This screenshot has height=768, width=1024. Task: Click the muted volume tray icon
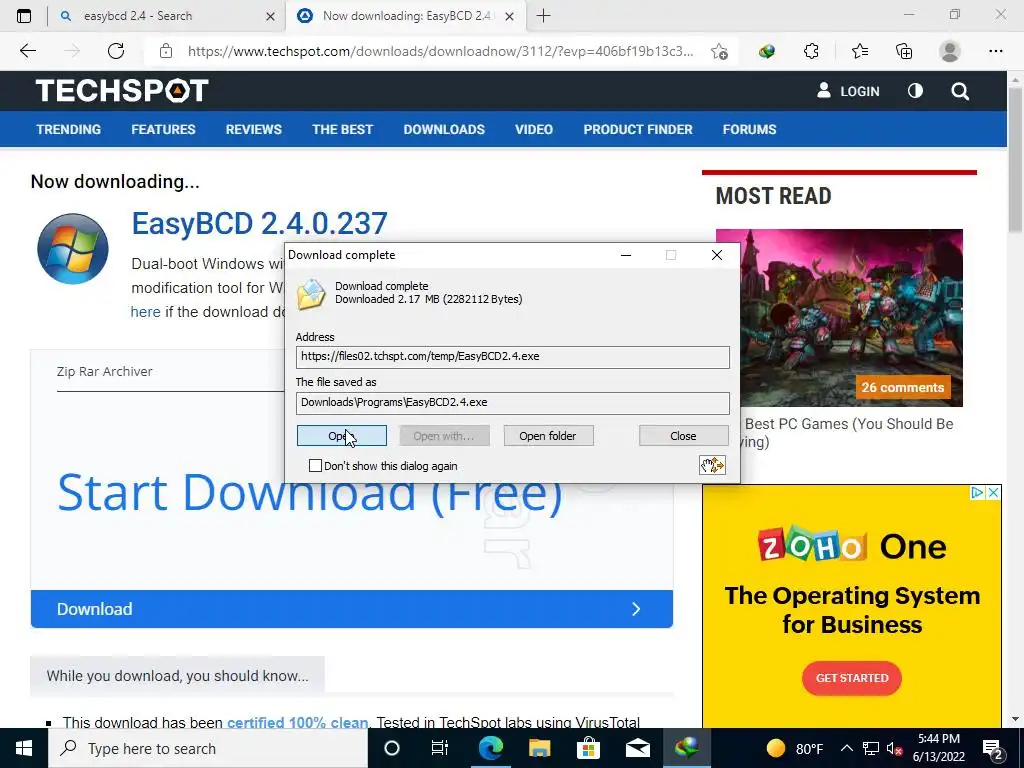(x=894, y=748)
